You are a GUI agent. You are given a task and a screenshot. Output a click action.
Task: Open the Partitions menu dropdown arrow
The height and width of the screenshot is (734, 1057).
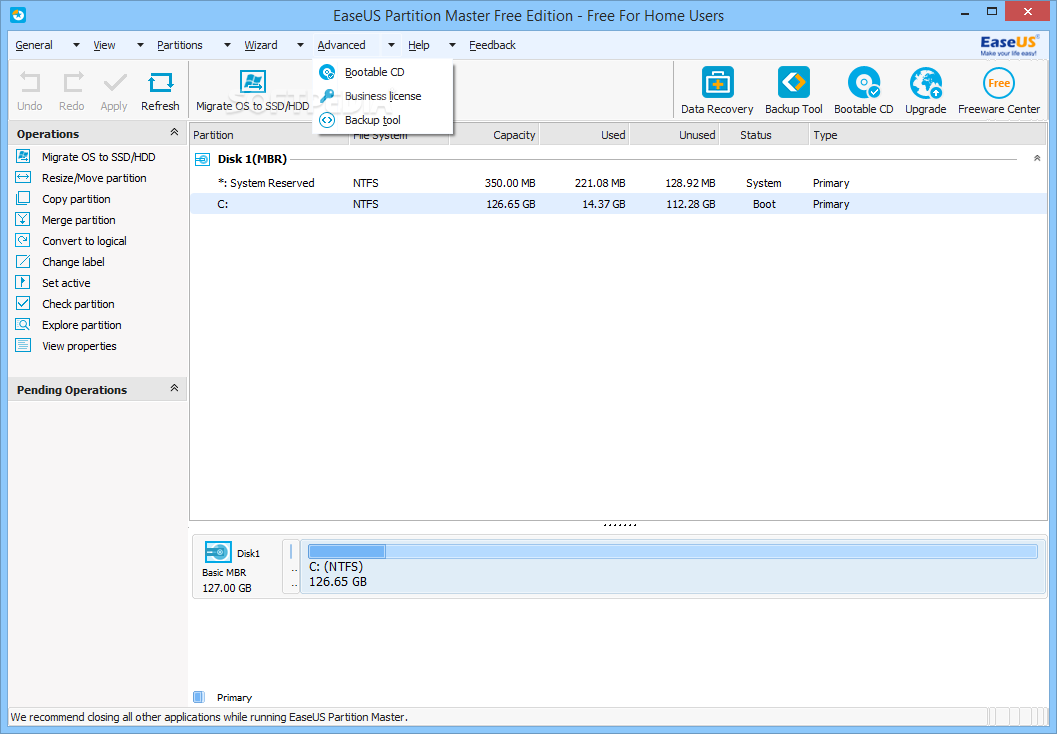click(227, 45)
